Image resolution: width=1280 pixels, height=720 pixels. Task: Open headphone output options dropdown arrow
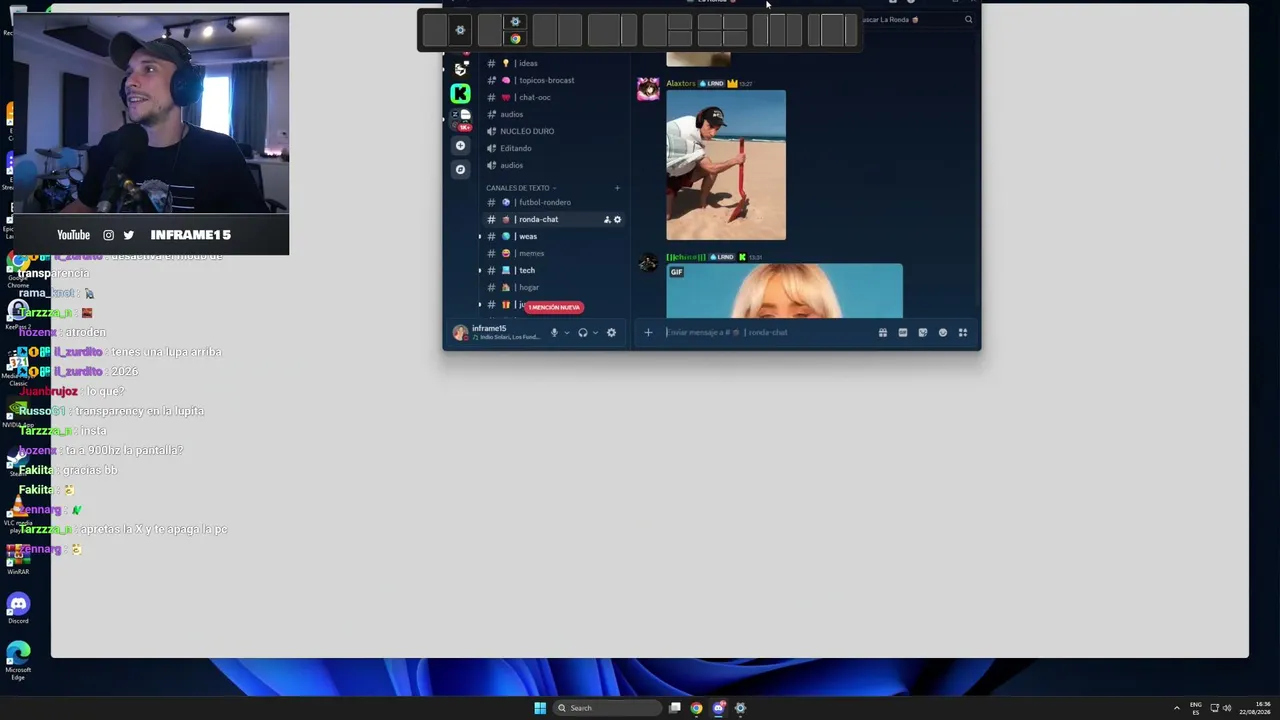point(595,333)
